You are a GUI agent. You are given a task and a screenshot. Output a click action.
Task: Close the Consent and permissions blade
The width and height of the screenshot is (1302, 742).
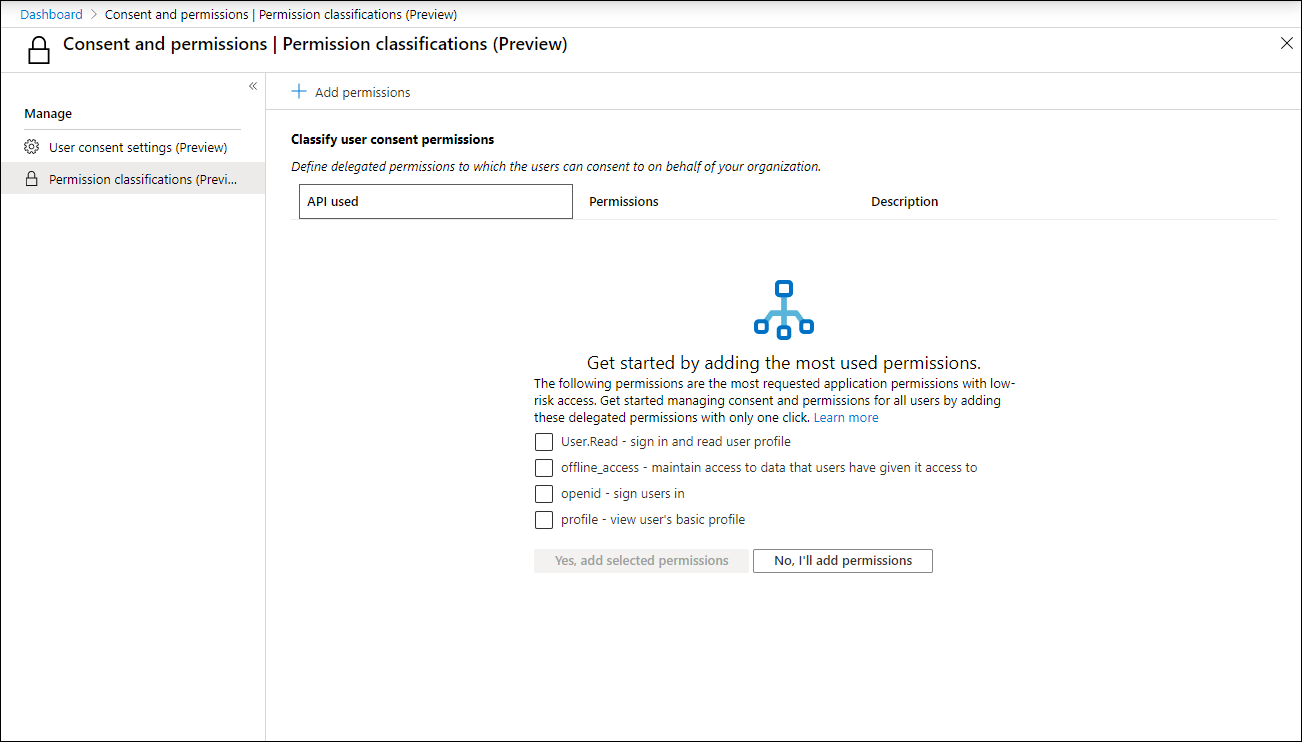coord(1287,43)
